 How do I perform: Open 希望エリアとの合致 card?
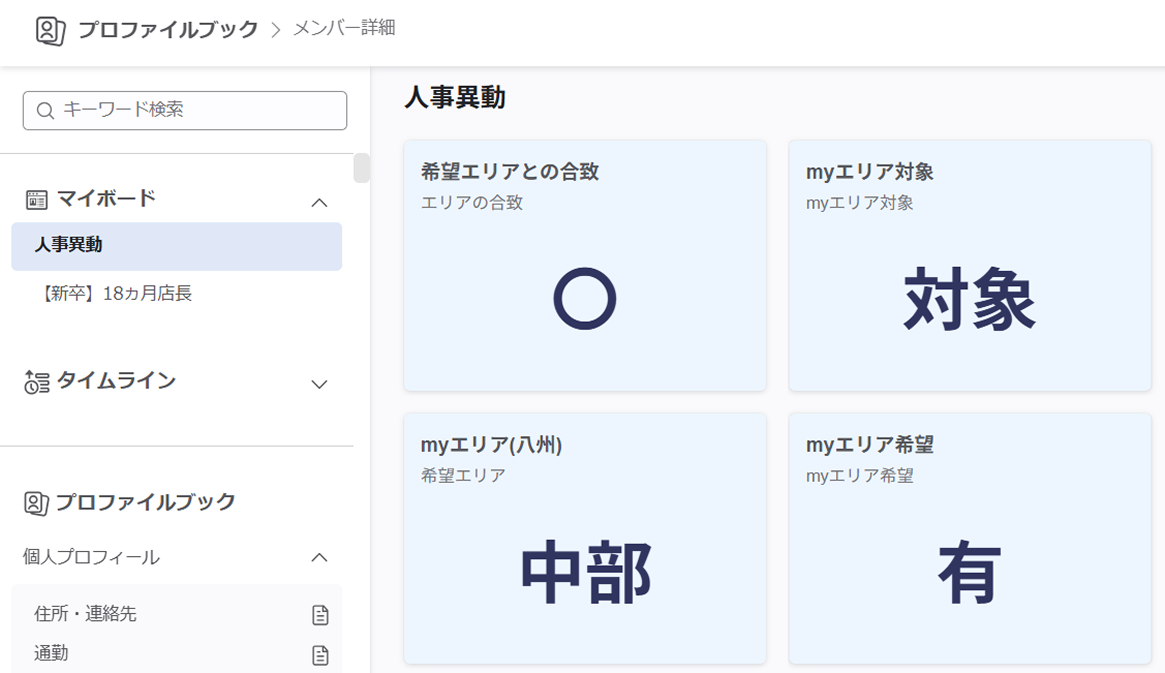(585, 265)
